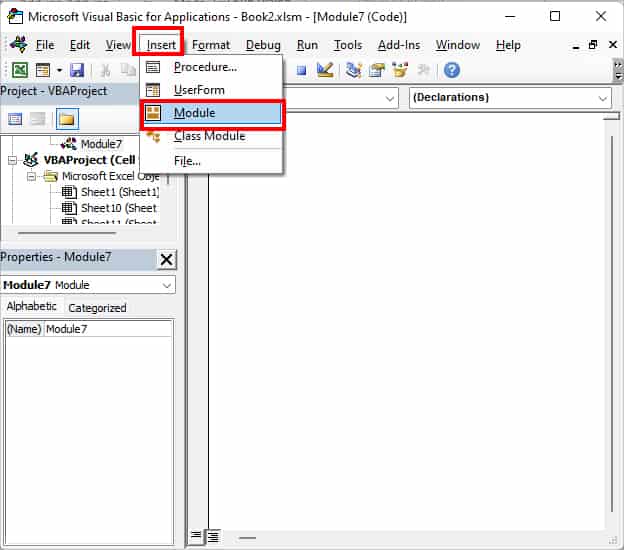Open the Edit menu

tap(80, 45)
